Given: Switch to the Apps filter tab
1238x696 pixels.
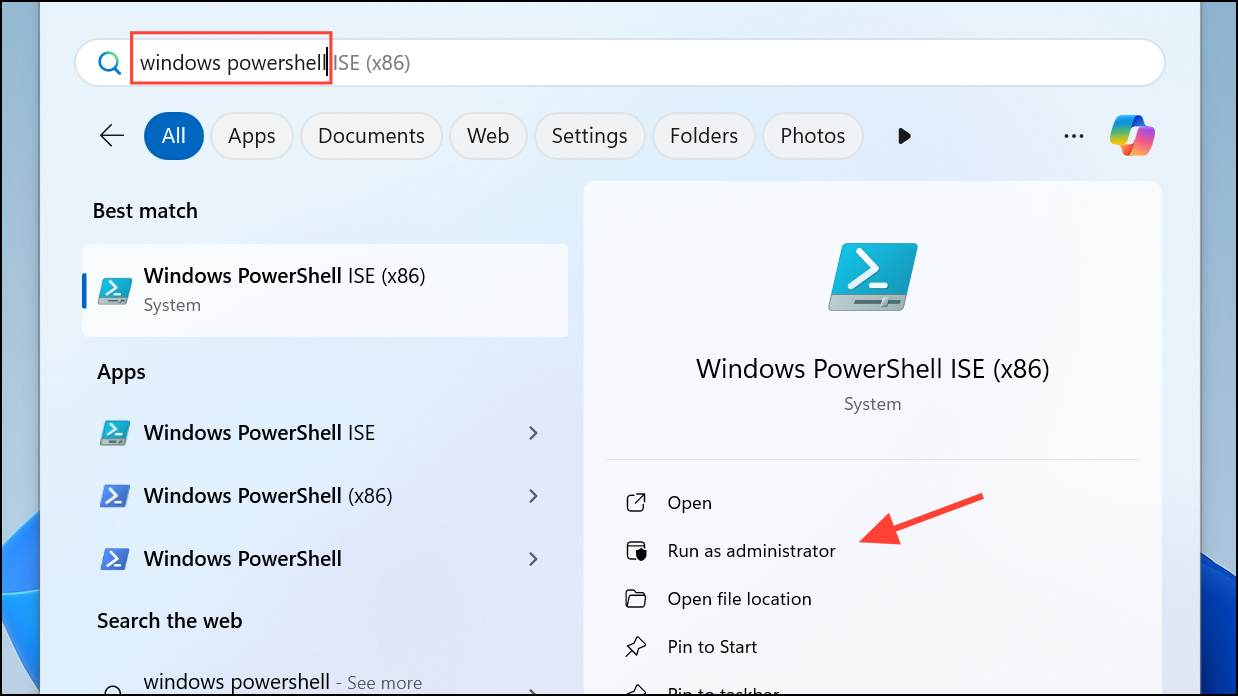Looking at the screenshot, I should point(251,136).
